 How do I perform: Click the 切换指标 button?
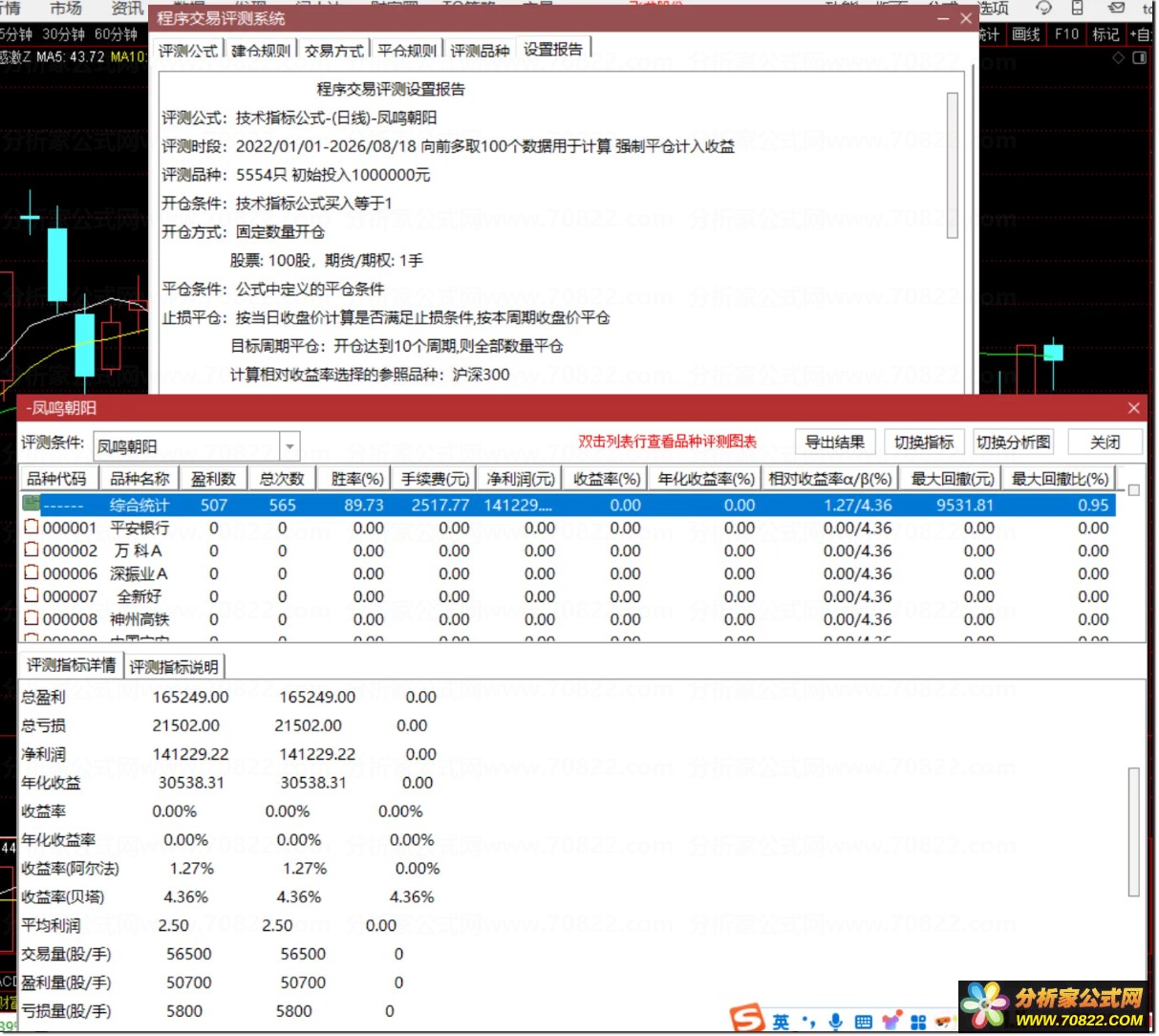[x=924, y=442]
